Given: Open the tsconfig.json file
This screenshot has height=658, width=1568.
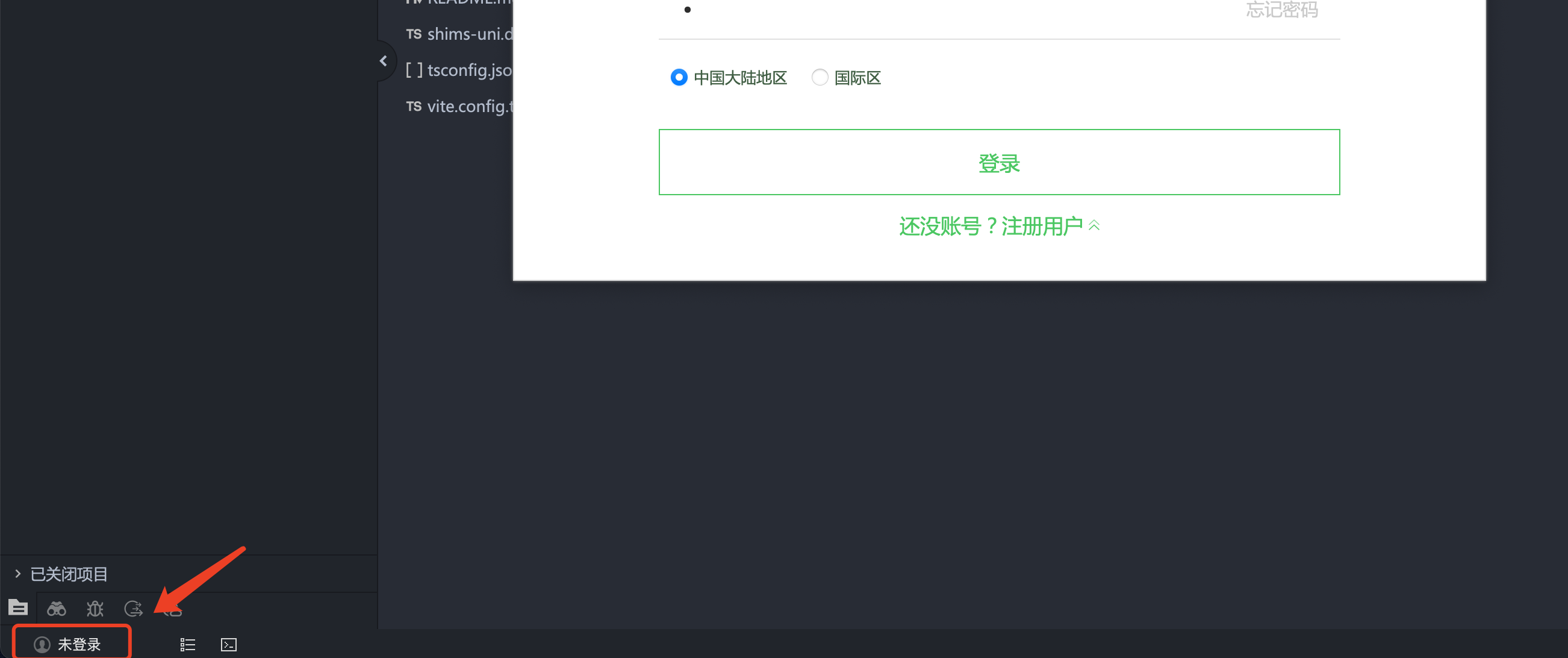Looking at the screenshot, I should [x=468, y=70].
